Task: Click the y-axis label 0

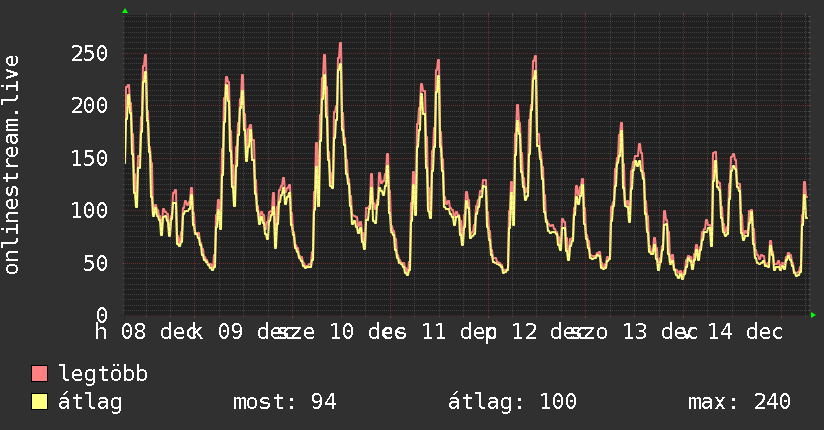Action: pos(102,314)
